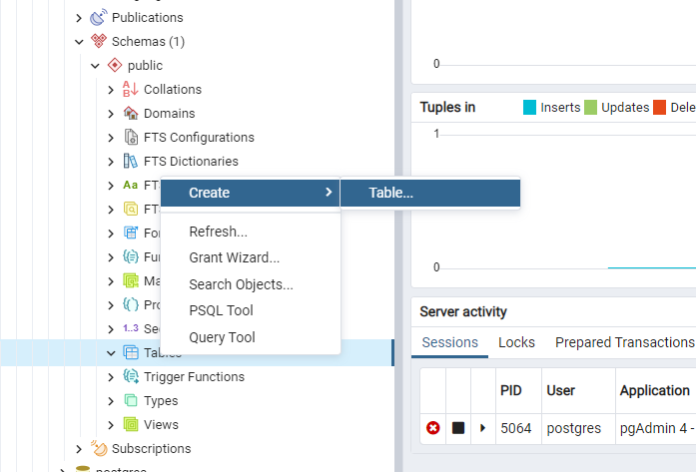Click the Application column header
Screen dimensions: 696x472
pos(655,390)
